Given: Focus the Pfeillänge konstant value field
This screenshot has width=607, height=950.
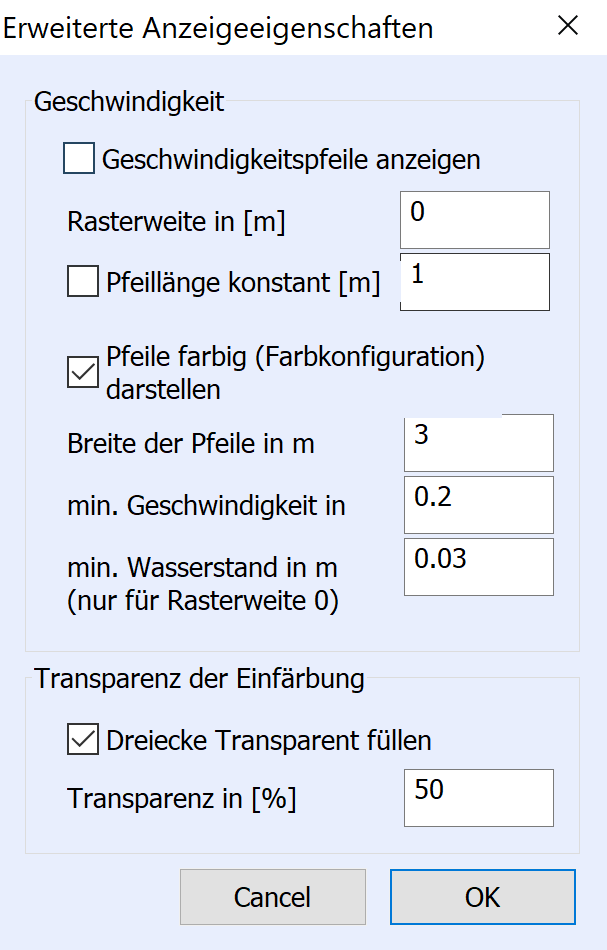Looking at the screenshot, I should 474,282.
